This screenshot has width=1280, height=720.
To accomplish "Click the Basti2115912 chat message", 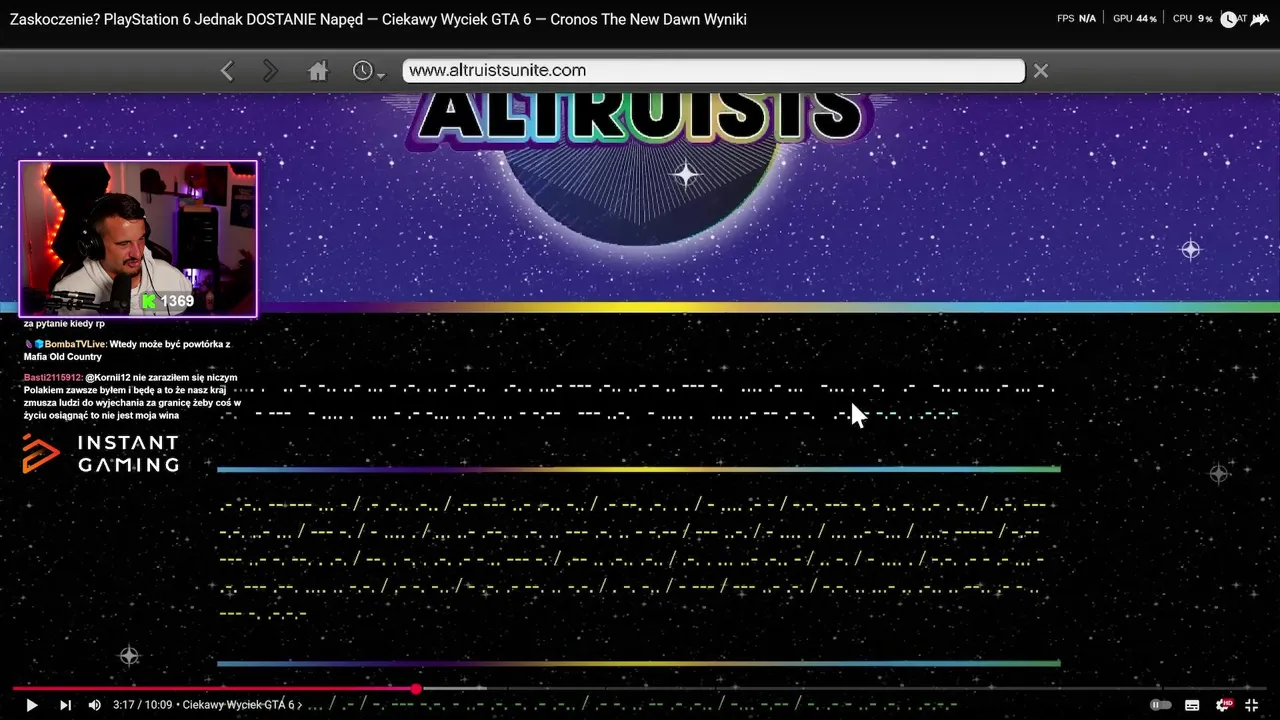I will coord(131,396).
